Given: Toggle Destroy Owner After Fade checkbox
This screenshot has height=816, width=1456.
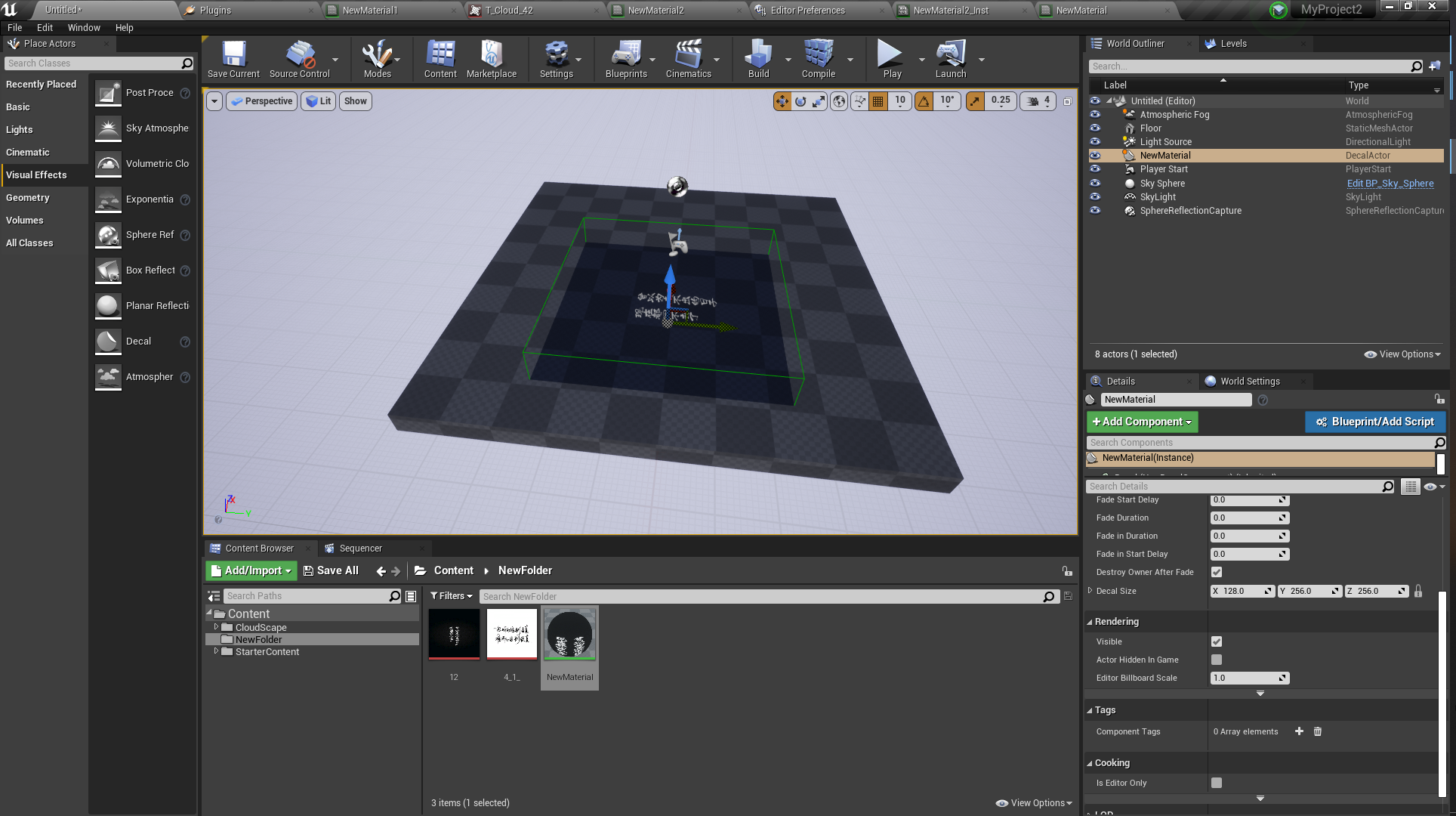Looking at the screenshot, I should tap(1217, 572).
